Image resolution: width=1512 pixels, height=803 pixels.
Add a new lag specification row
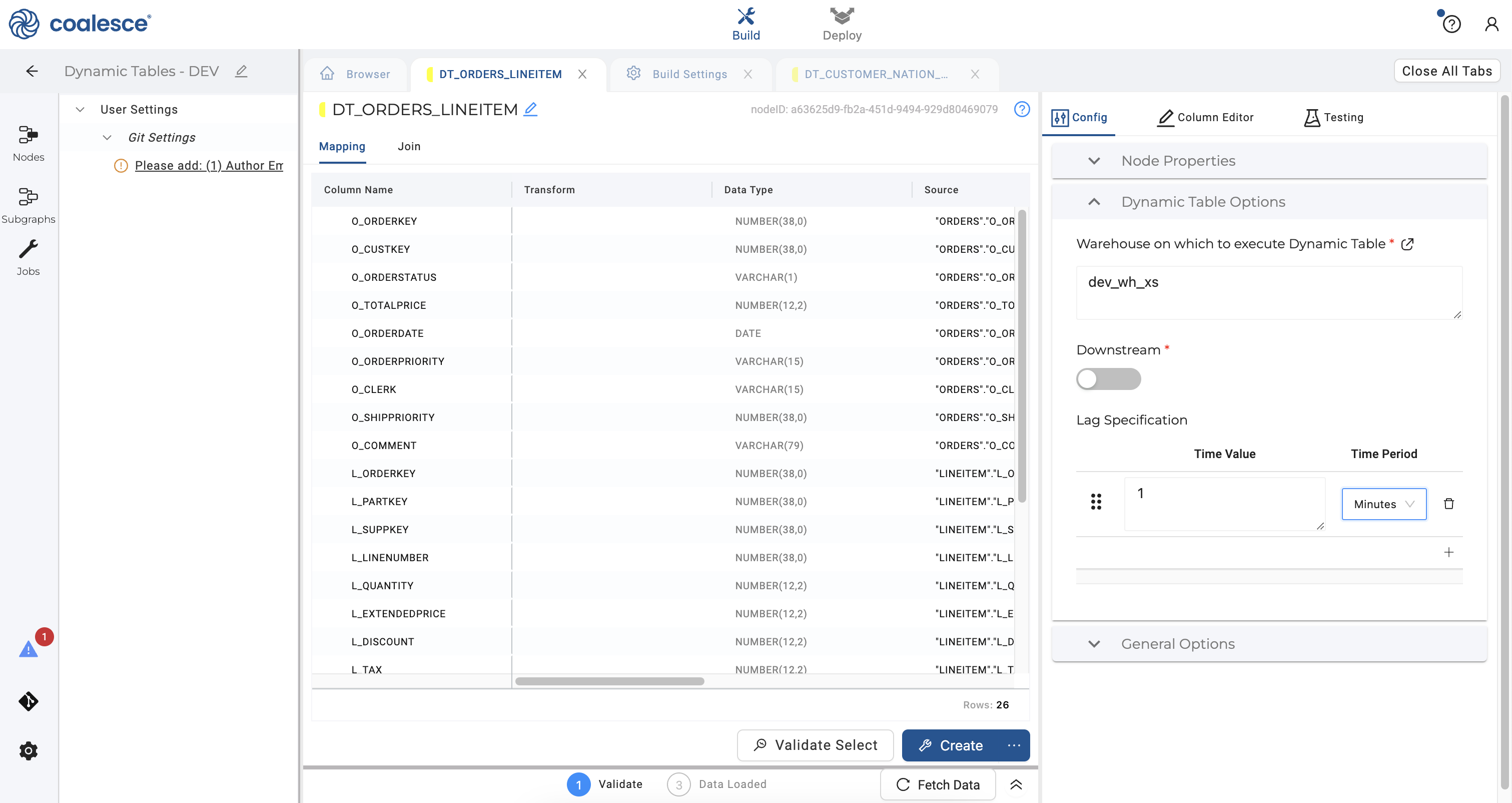[1448, 552]
